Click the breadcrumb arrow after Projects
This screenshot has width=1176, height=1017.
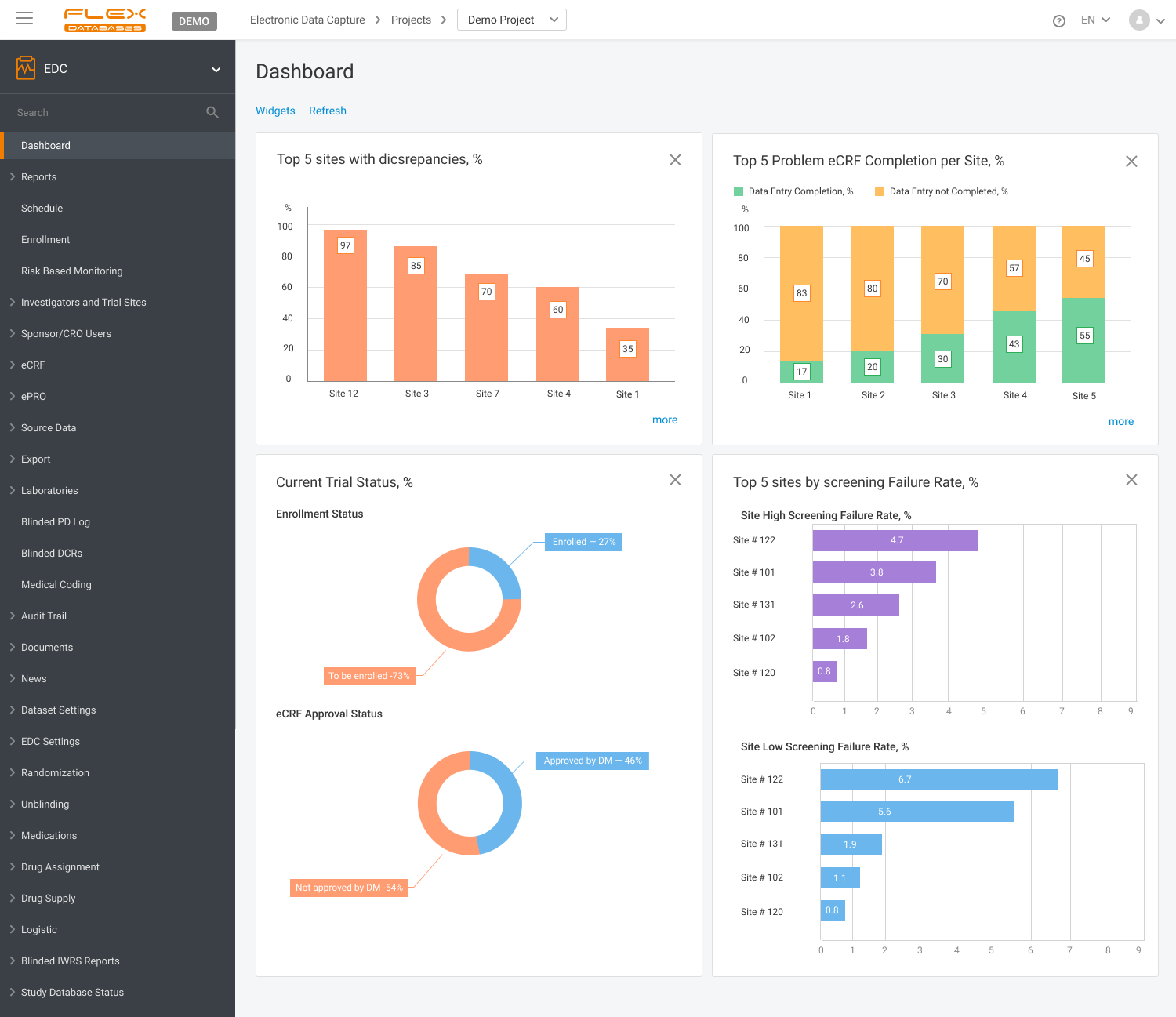[444, 20]
